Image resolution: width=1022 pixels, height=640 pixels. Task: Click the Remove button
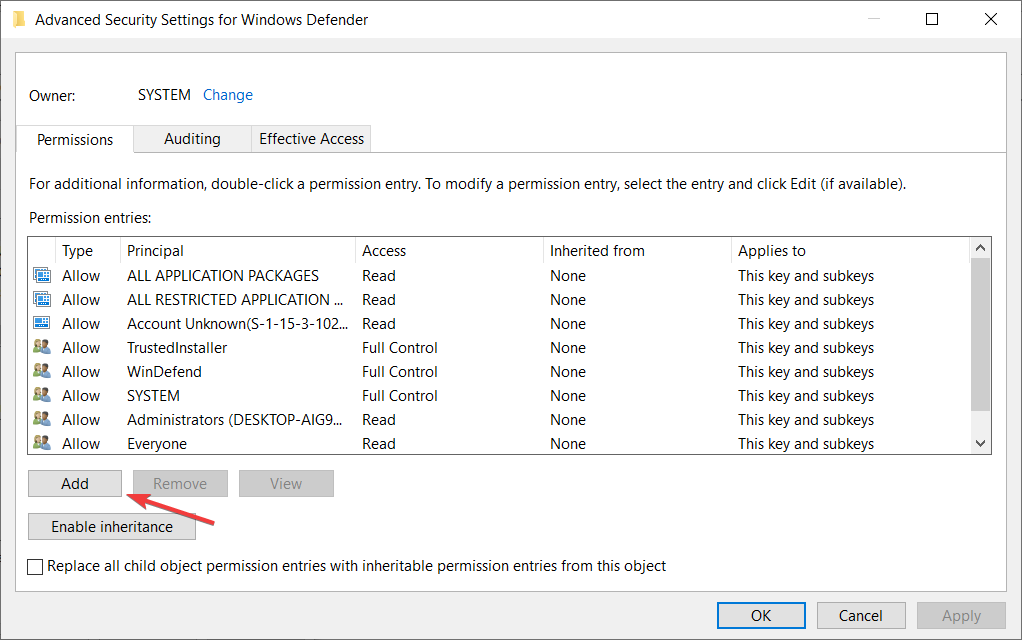(x=180, y=484)
